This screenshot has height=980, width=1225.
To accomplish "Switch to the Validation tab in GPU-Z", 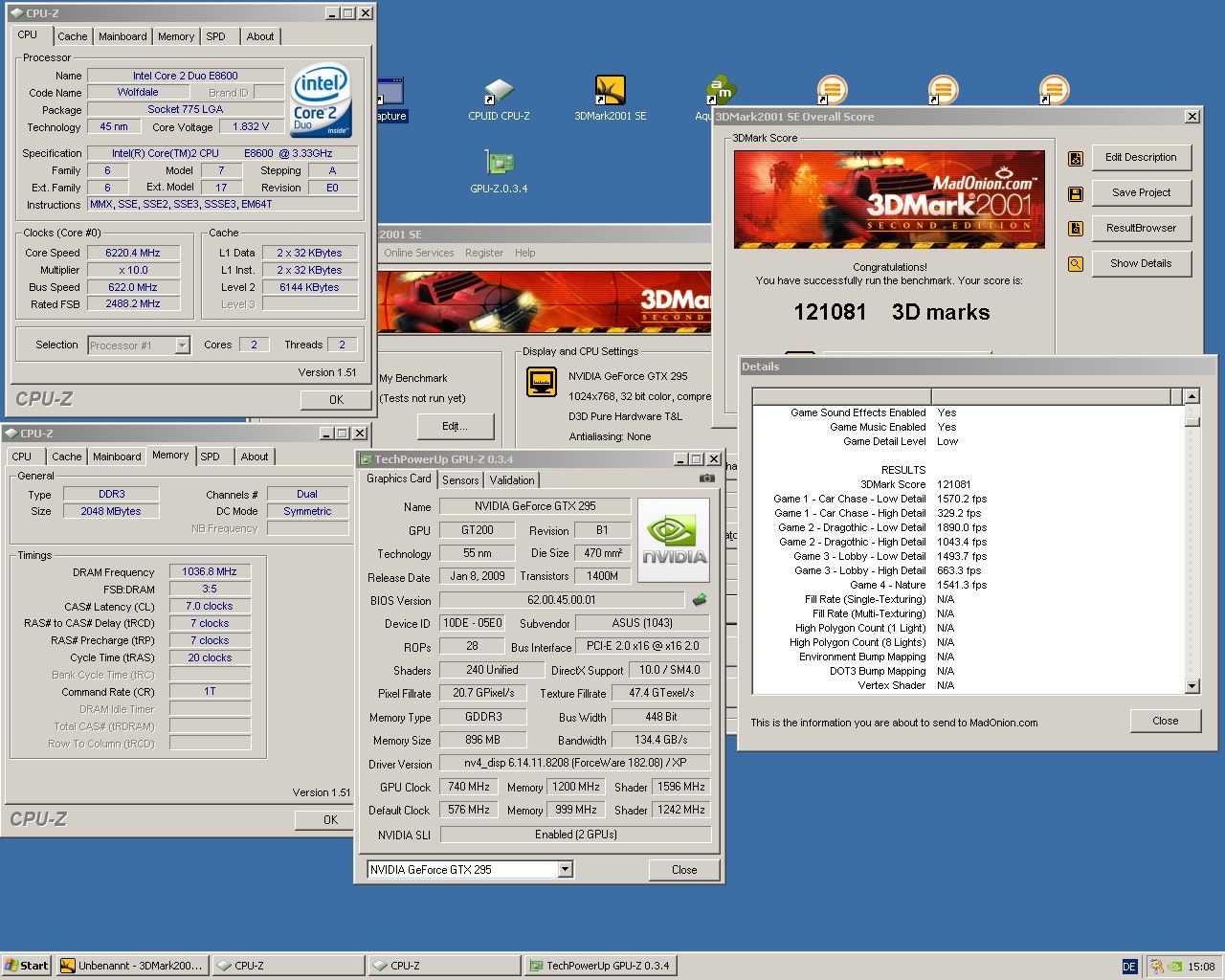I will 512,480.
